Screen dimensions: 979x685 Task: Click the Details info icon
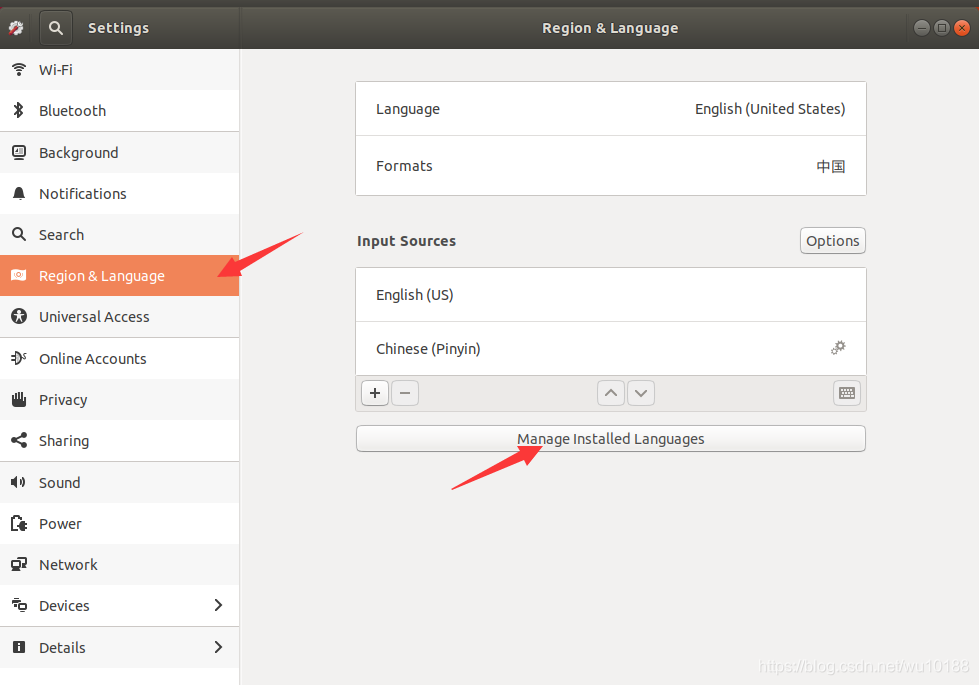(19, 647)
